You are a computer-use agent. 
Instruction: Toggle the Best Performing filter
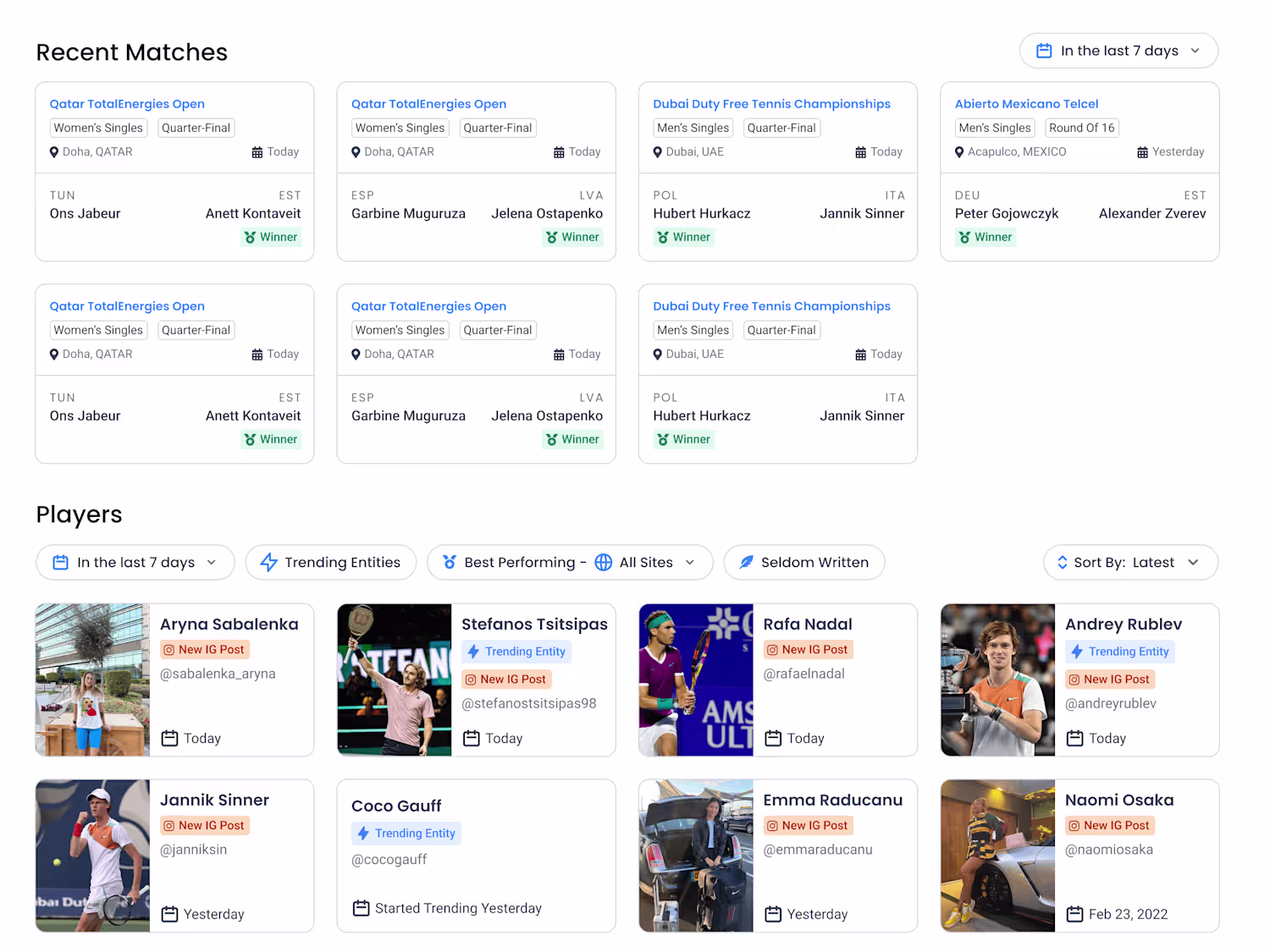click(x=519, y=563)
